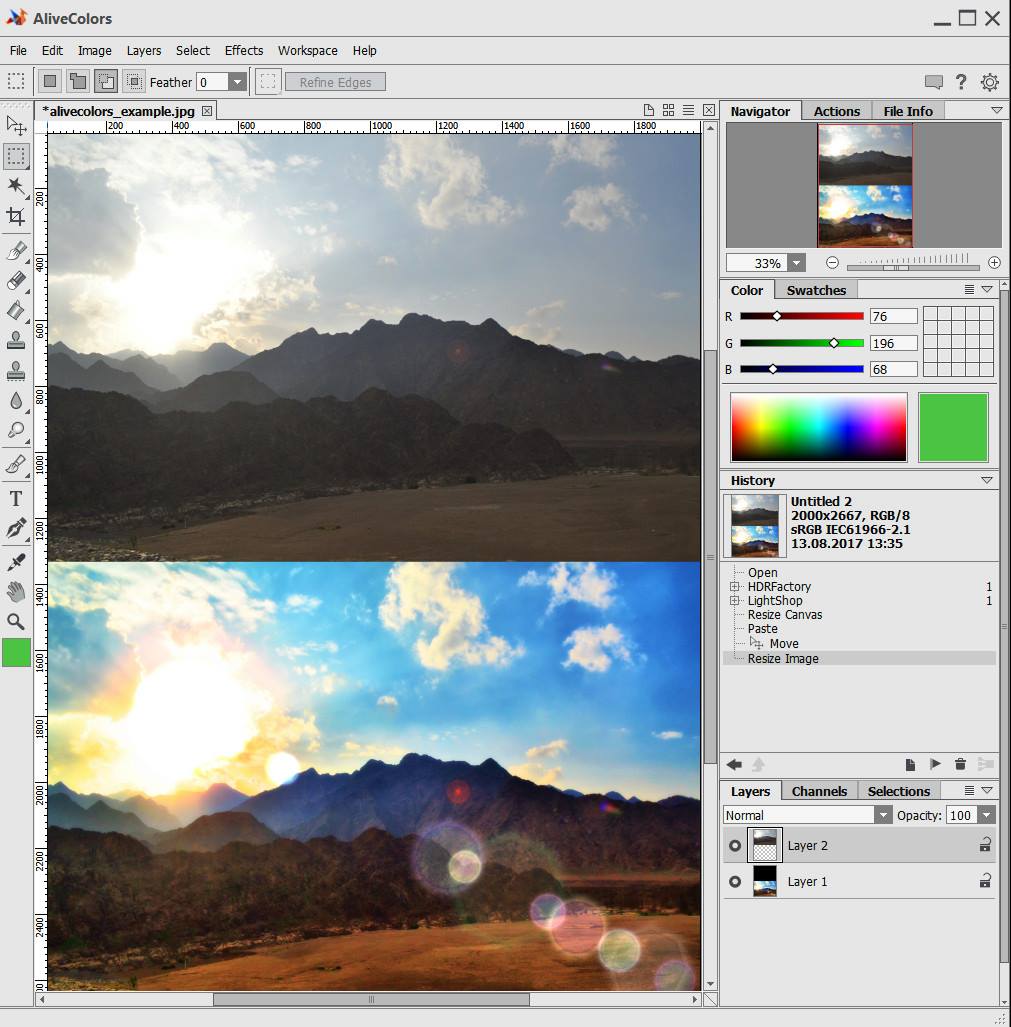Click the green slider in Color panel

coord(834,343)
